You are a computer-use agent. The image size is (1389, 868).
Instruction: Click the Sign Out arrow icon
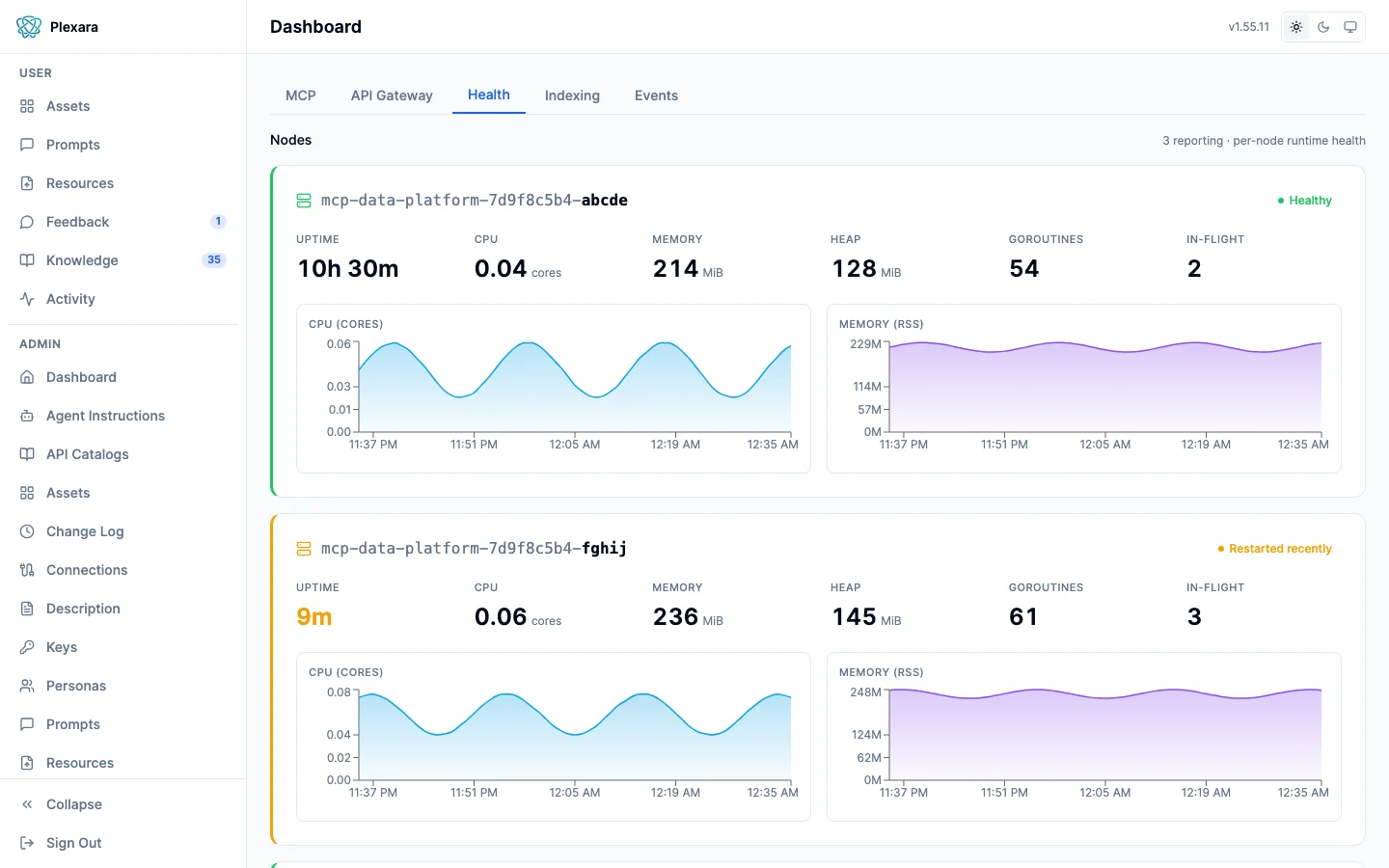pyautogui.click(x=27, y=843)
